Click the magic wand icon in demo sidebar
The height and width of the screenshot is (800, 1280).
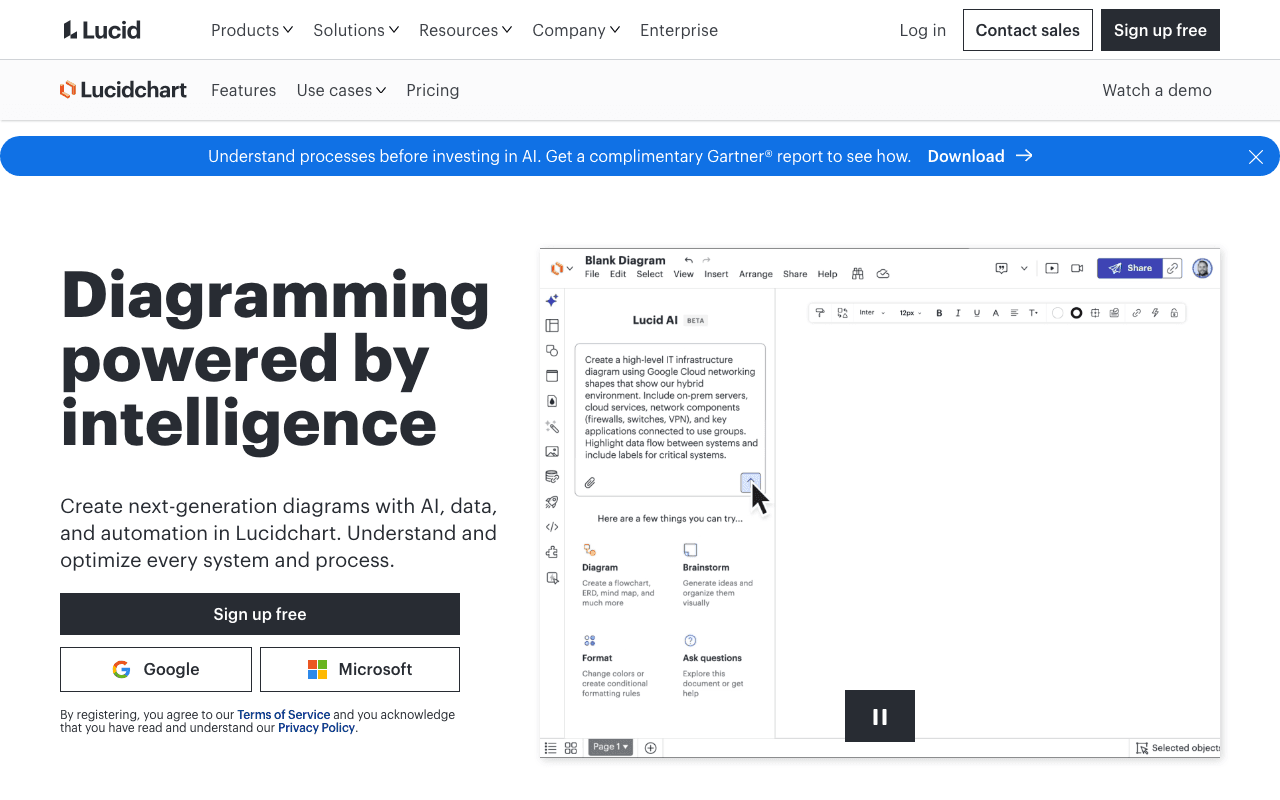[x=551, y=426]
